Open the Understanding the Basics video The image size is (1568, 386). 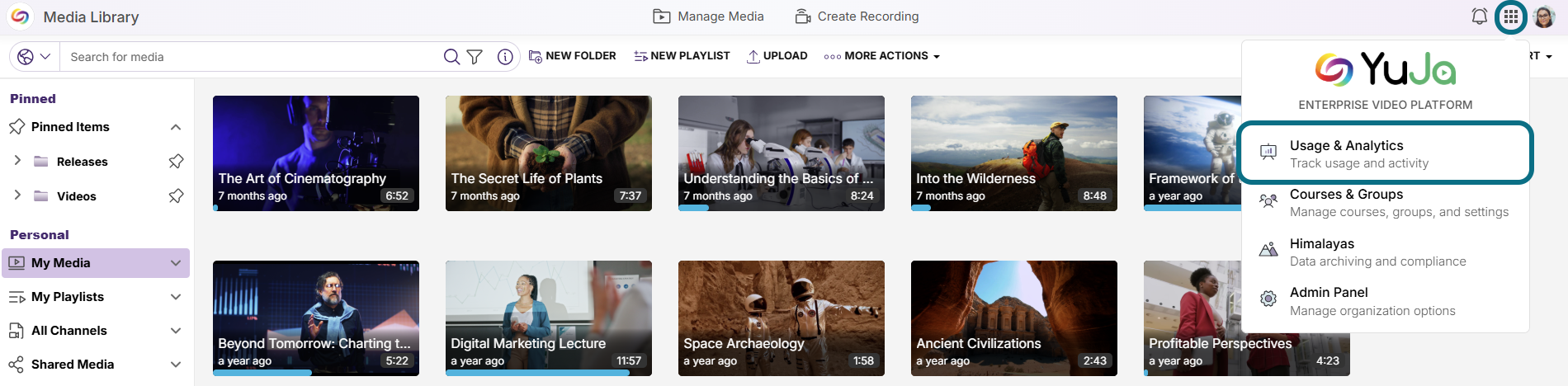782,153
